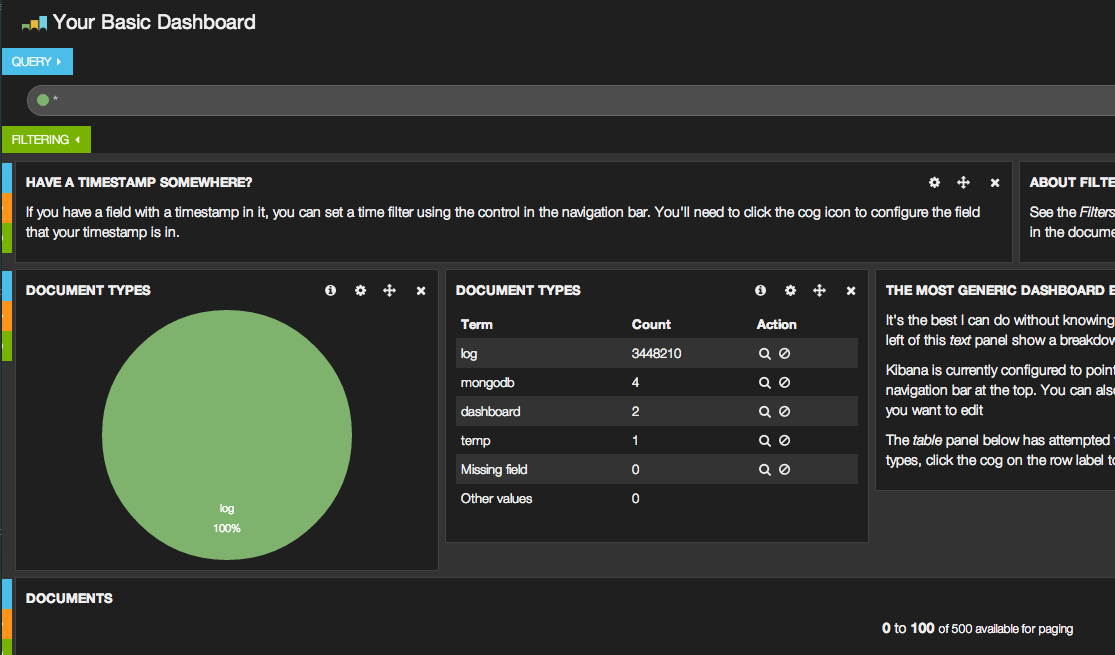Image resolution: width=1115 pixels, height=655 pixels.
Task: Click the 'Missing field' term cell
Action: [494, 469]
